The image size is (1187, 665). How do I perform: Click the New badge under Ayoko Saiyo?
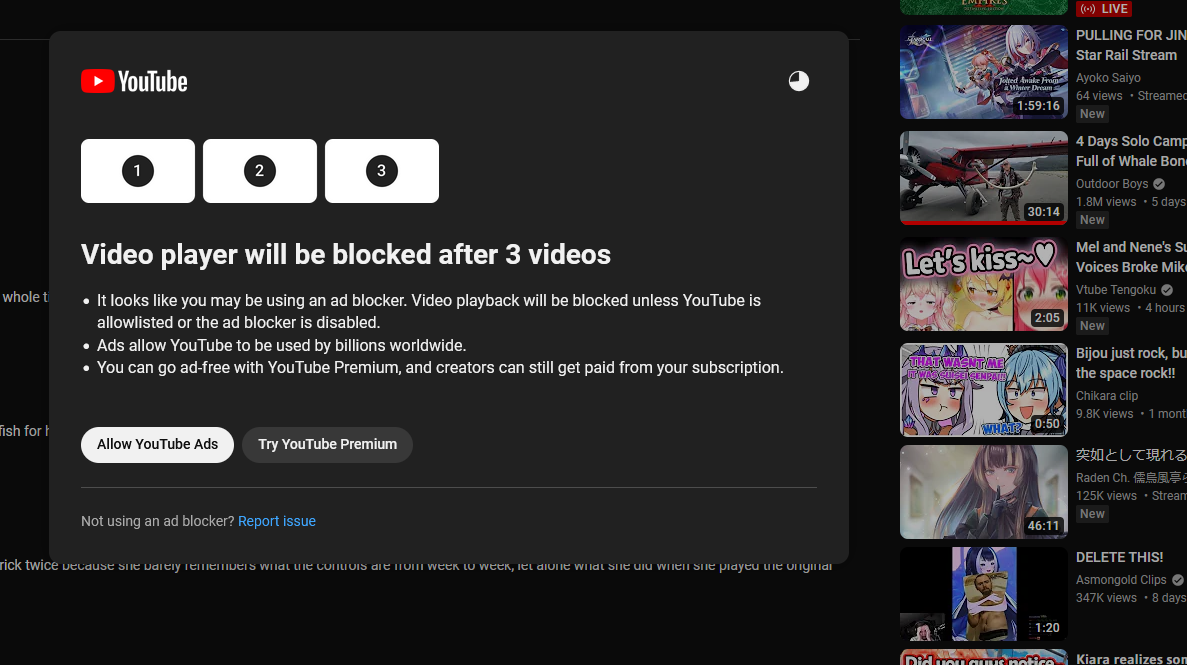(x=1092, y=114)
